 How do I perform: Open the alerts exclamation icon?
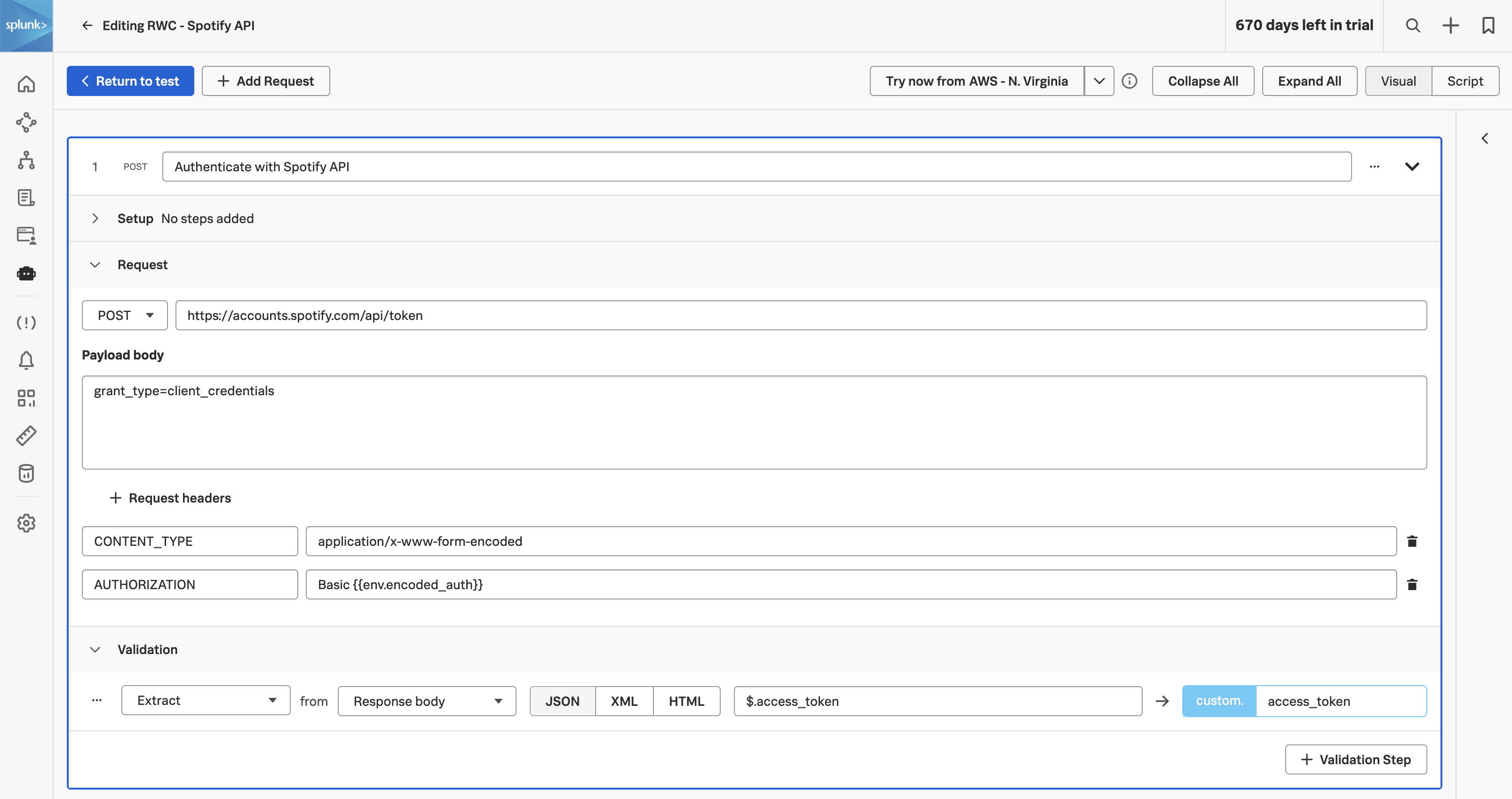coord(26,322)
